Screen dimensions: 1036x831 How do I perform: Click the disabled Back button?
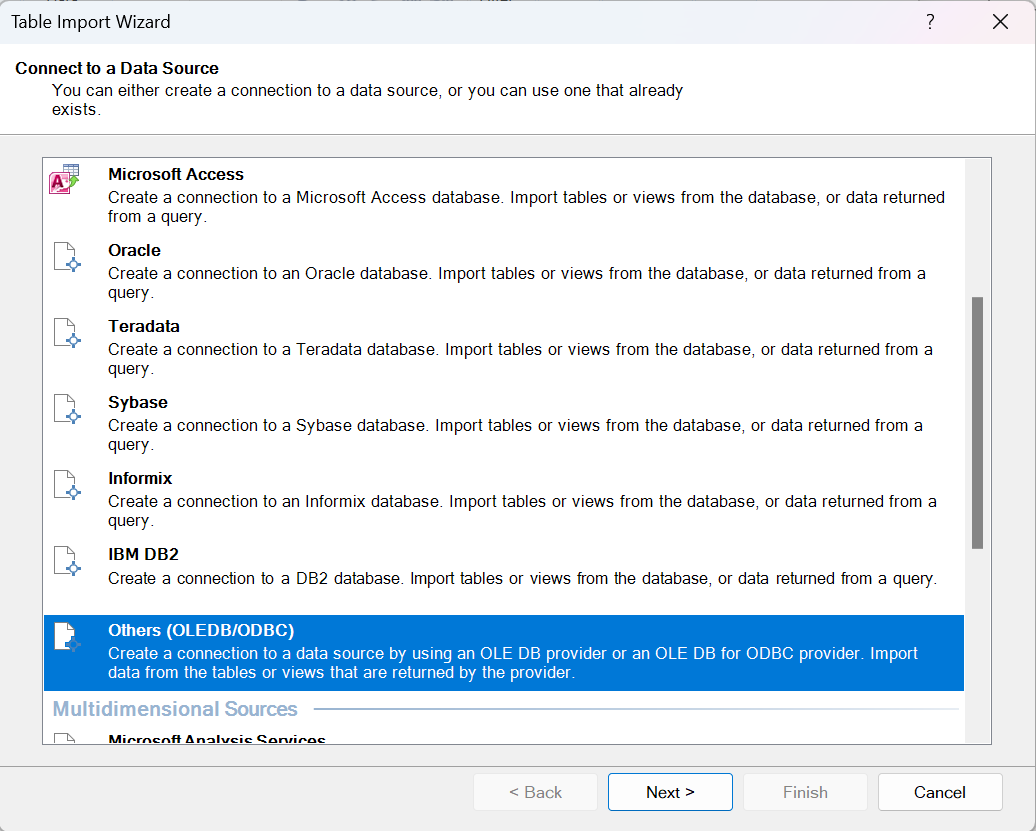pyautogui.click(x=535, y=792)
